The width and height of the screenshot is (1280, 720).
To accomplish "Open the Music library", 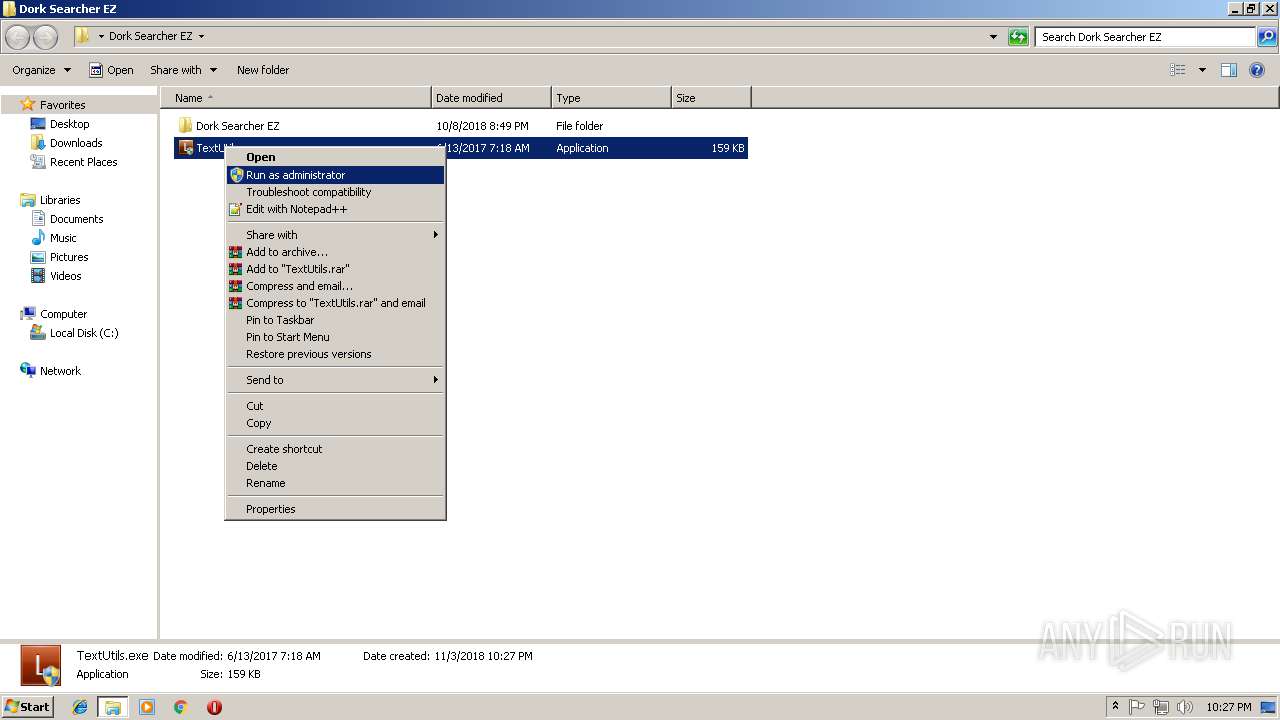I will pyautogui.click(x=63, y=238).
